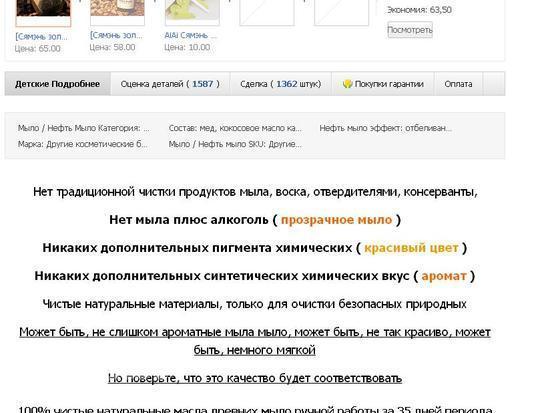Click fifth empty product thumbnail placeholder

(x=341, y=13)
